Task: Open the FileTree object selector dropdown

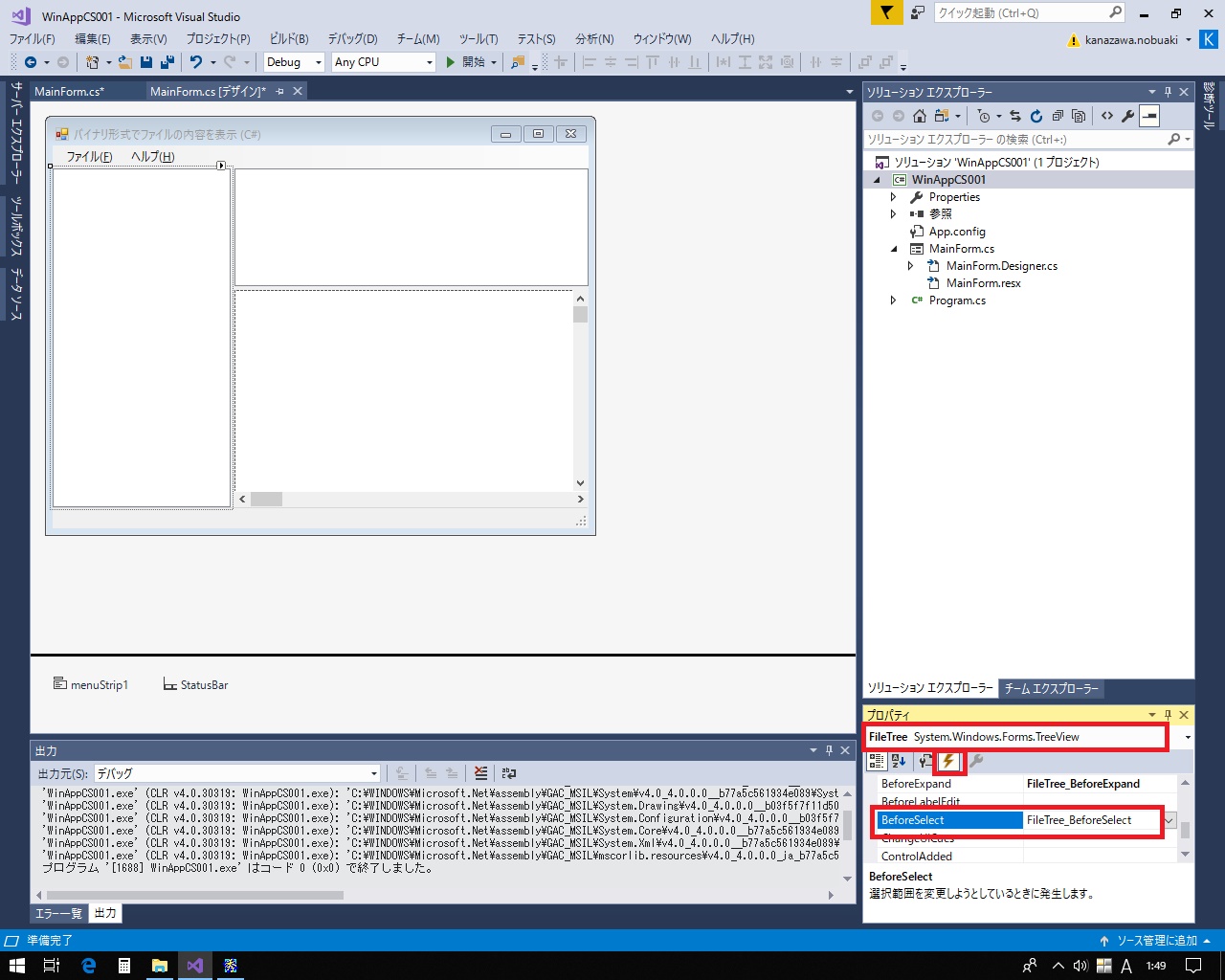Action: coord(1188,737)
